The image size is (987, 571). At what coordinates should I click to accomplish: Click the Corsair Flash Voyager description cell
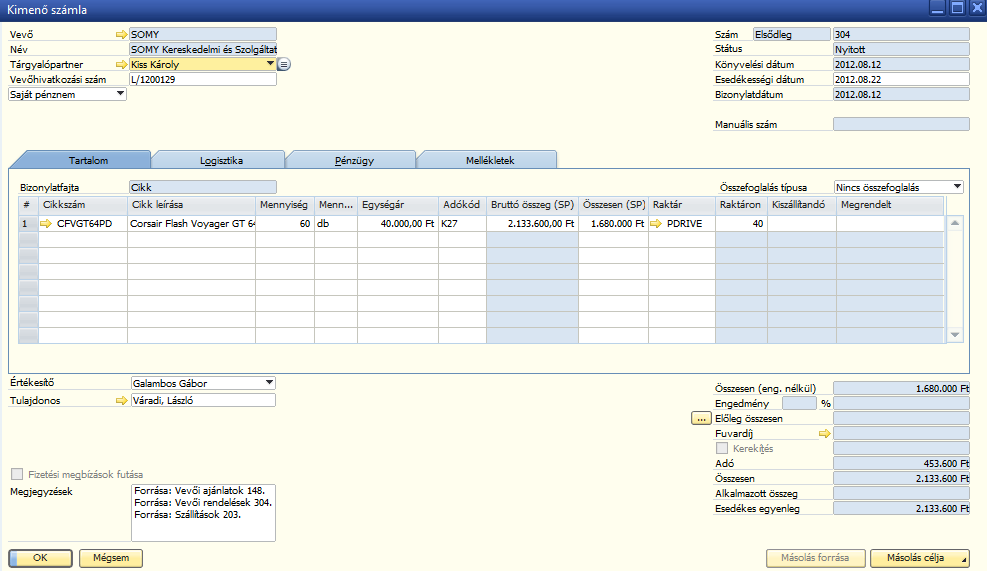pos(191,223)
